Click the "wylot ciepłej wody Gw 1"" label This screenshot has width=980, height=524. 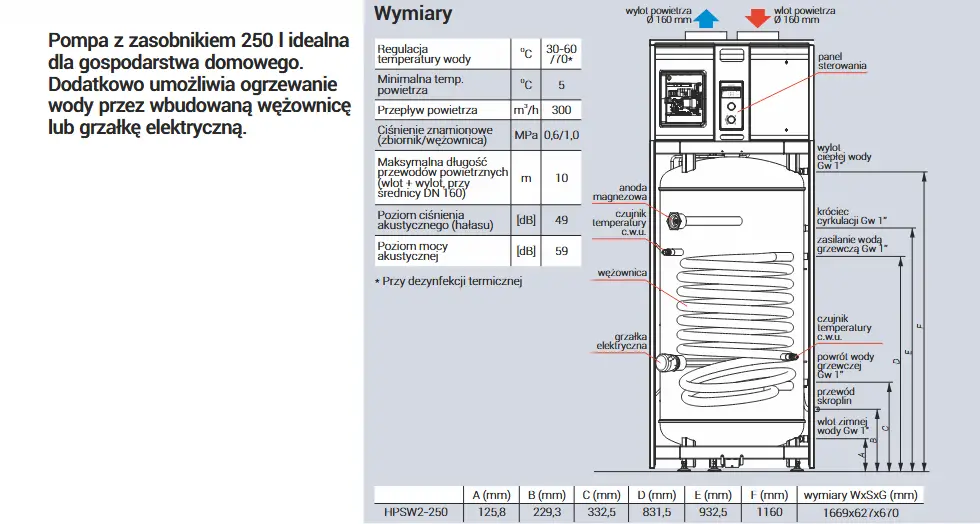pos(844,156)
